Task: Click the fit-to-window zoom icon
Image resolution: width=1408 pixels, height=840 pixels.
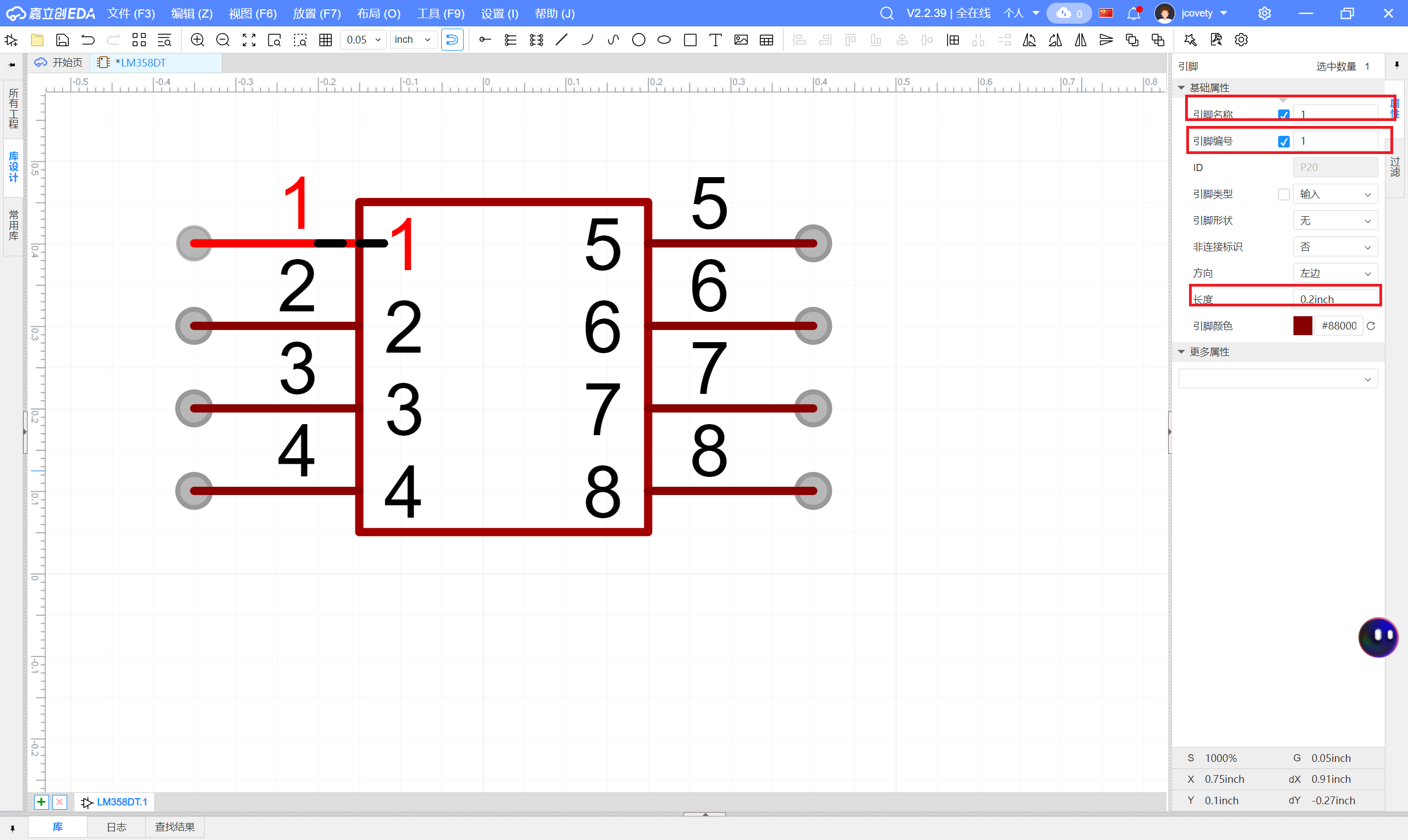Action: coord(249,40)
